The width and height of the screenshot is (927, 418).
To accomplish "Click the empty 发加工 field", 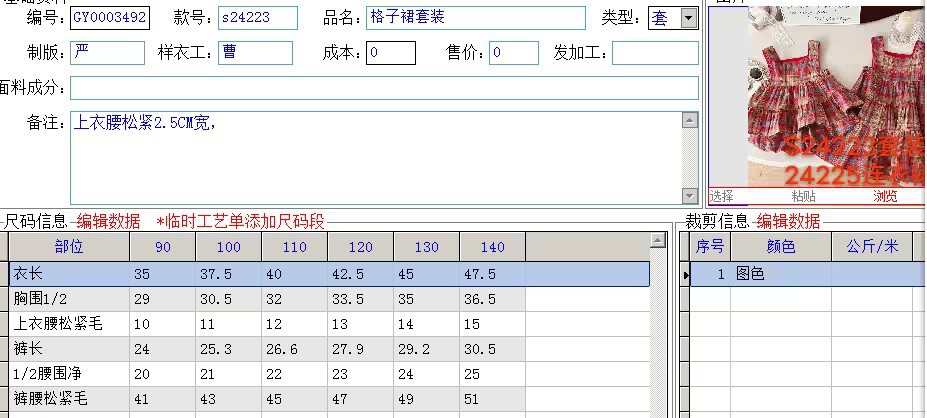I will pos(655,53).
